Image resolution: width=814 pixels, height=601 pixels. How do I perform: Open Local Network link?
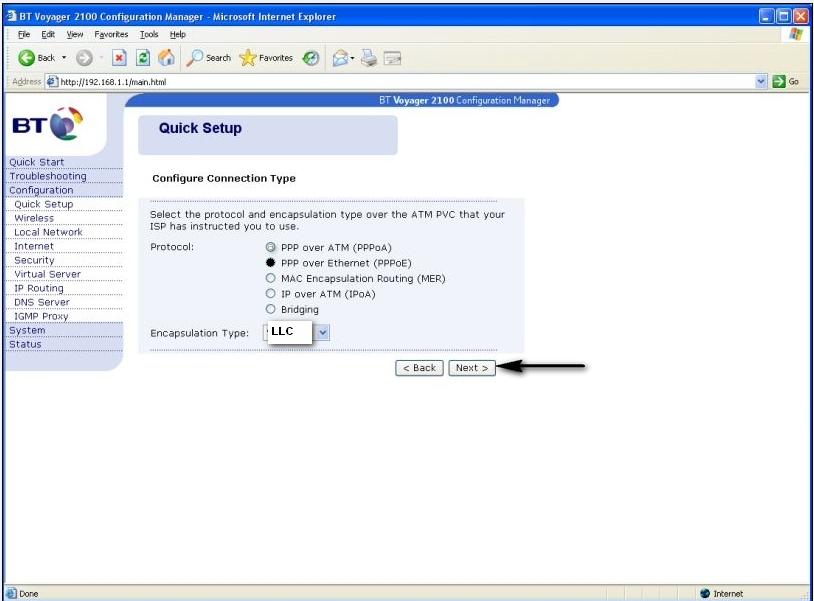(x=48, y=232)
